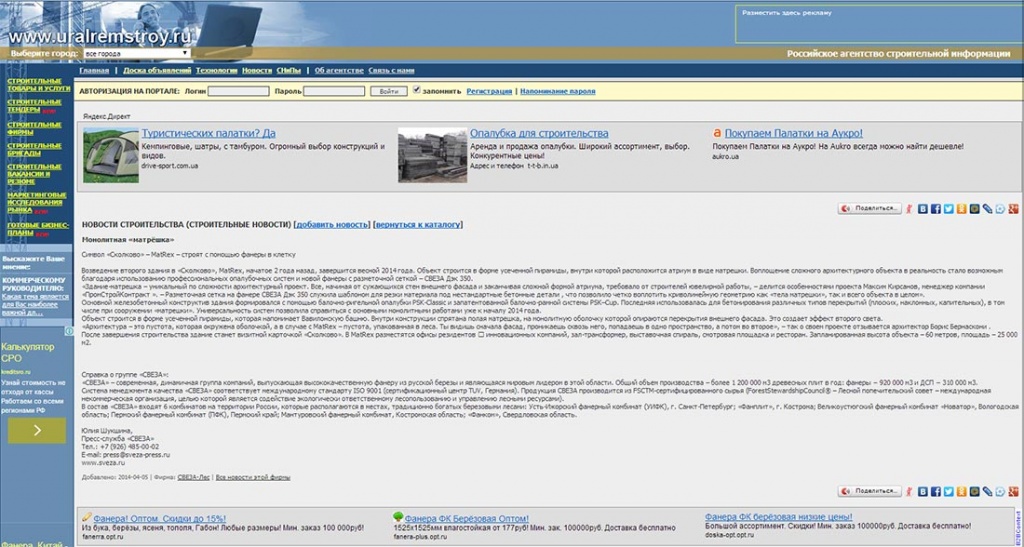1024x547 pixels.
Task: Open sidebar 'Строительные фирмы' link
Action: 34,128
